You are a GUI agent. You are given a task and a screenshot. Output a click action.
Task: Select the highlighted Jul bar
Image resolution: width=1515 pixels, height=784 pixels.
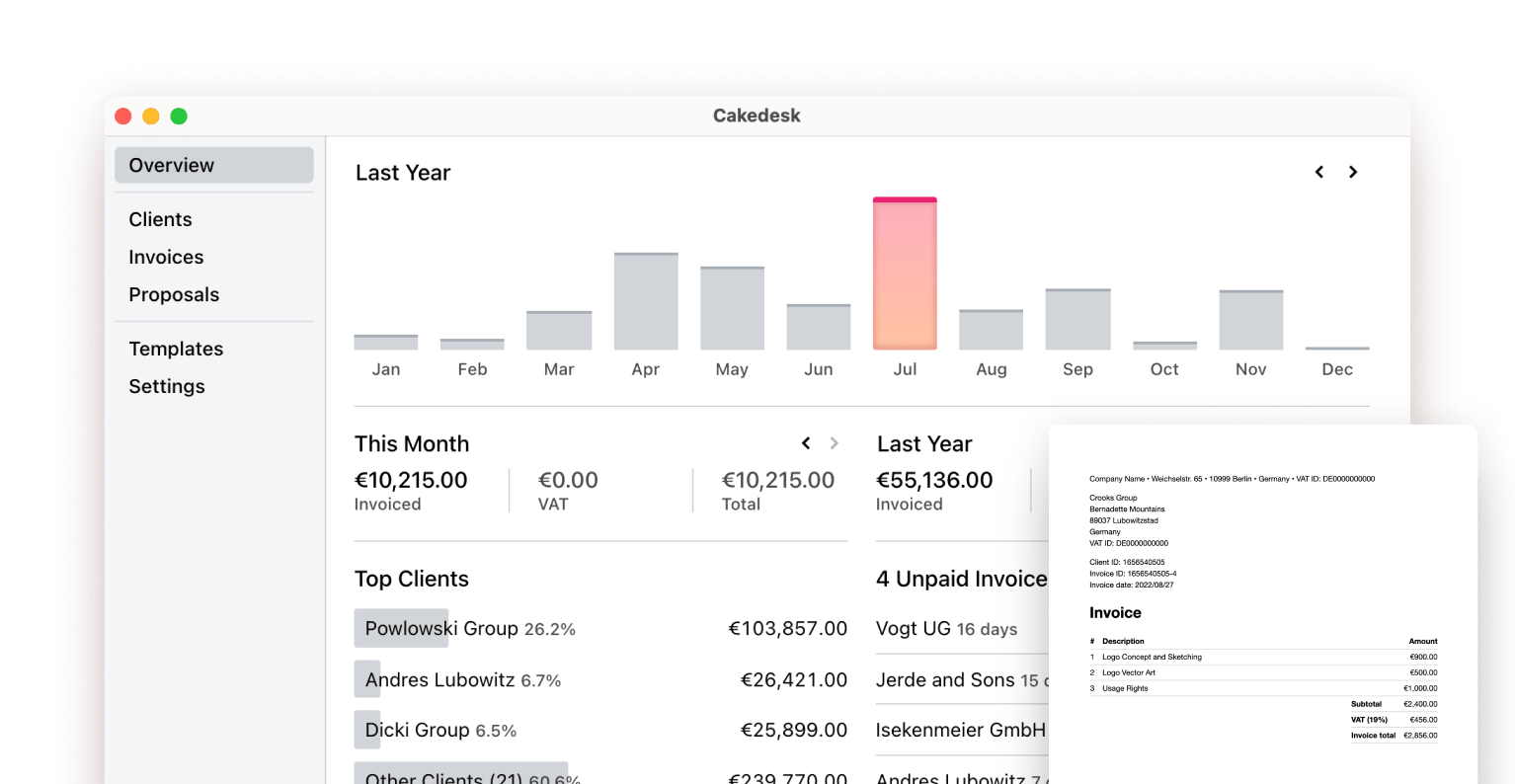(905, 274)
